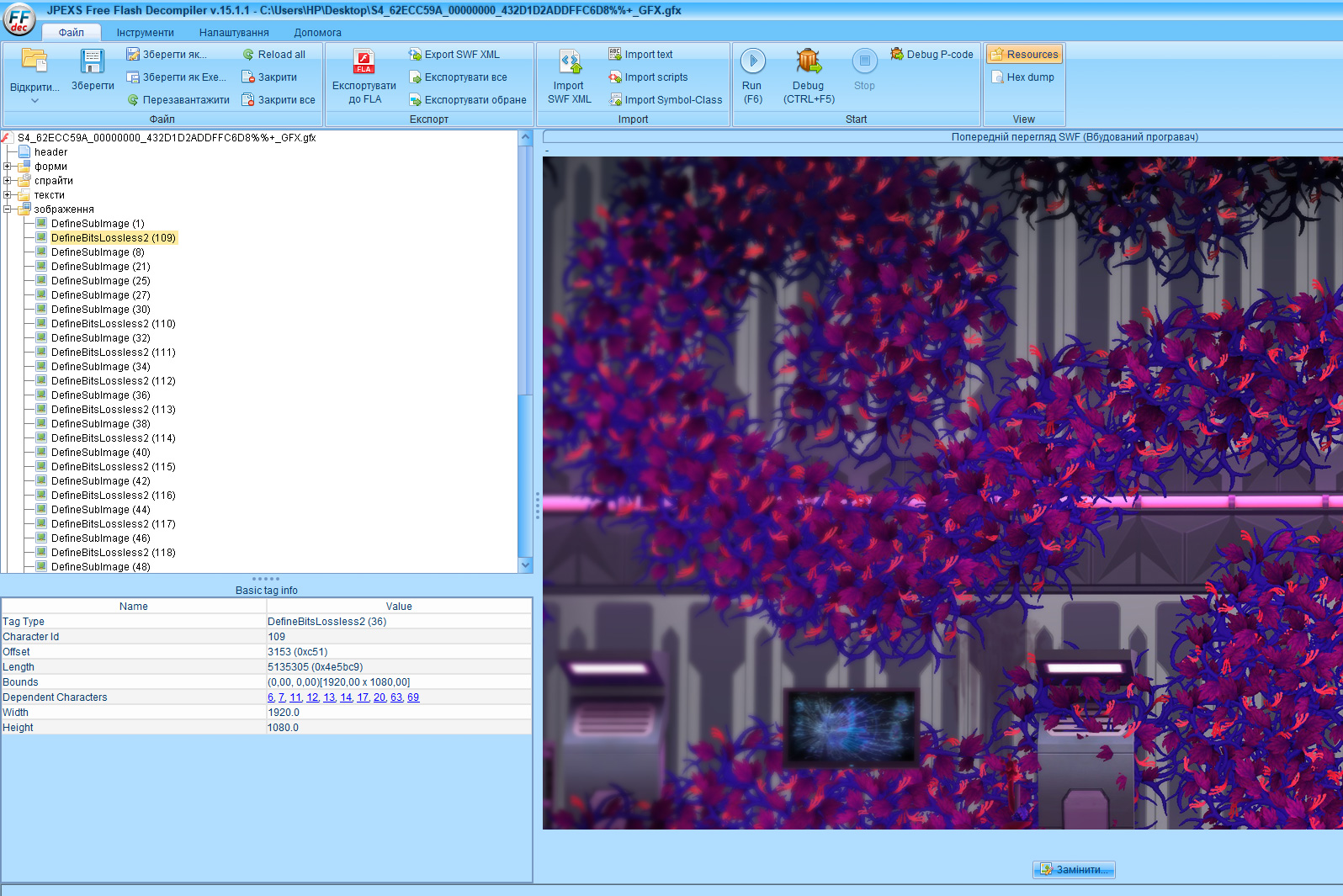Click Export to FLA icon
This screenshot has width=1343, height=896.
[364, 62]
